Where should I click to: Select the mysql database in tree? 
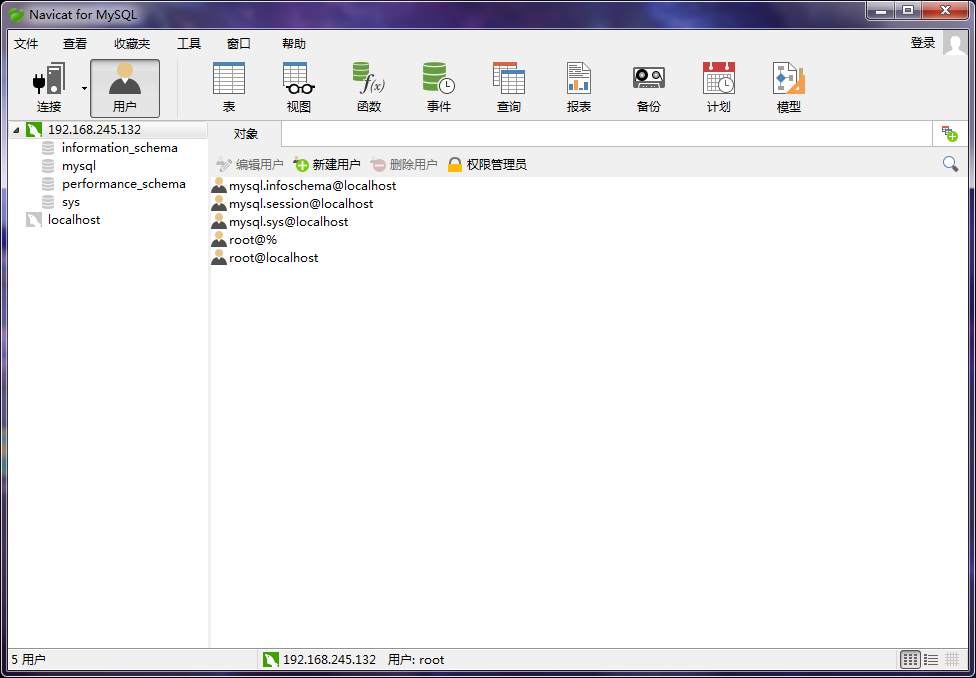pyautogui.click(x=78, y=166)
